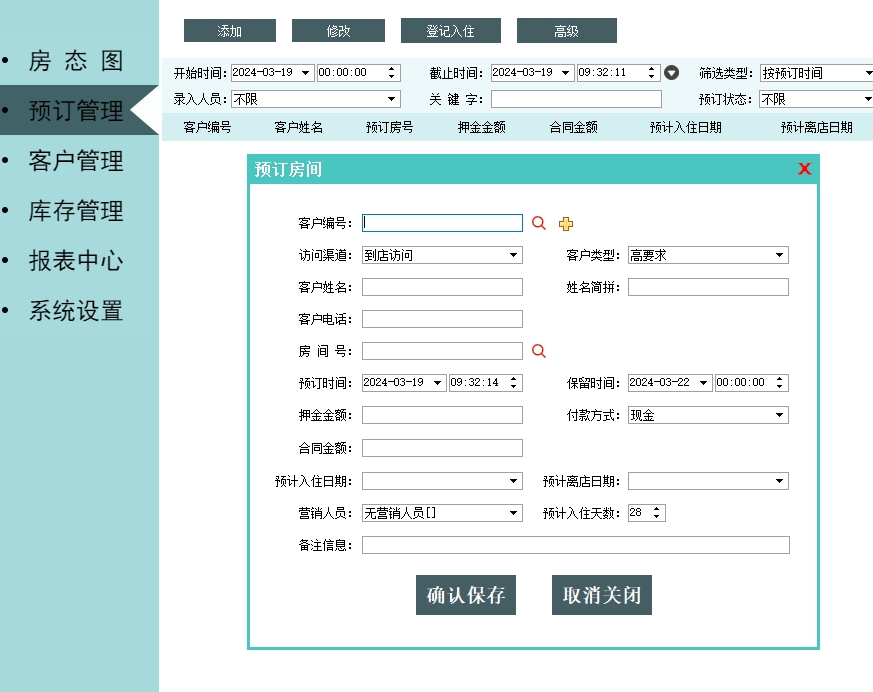Expand the 客户类型 dropdown
Viewport: 873px width, 692px height.
[x=780, y=255]
